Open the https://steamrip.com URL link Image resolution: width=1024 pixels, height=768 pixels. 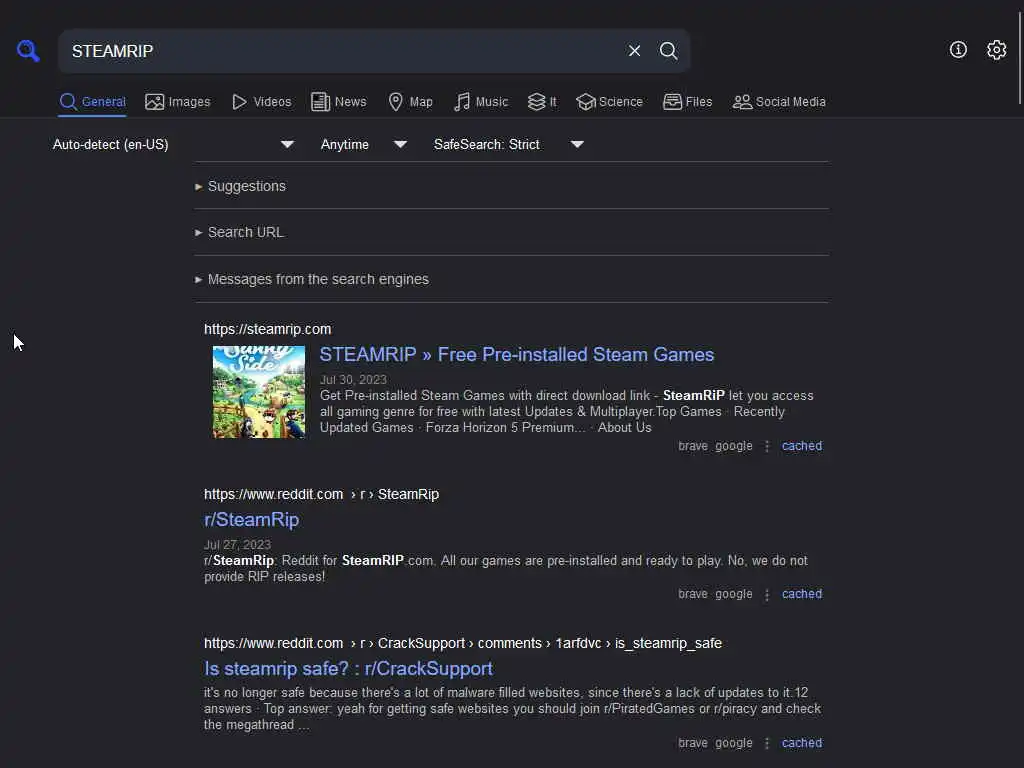tap(268, 329)
